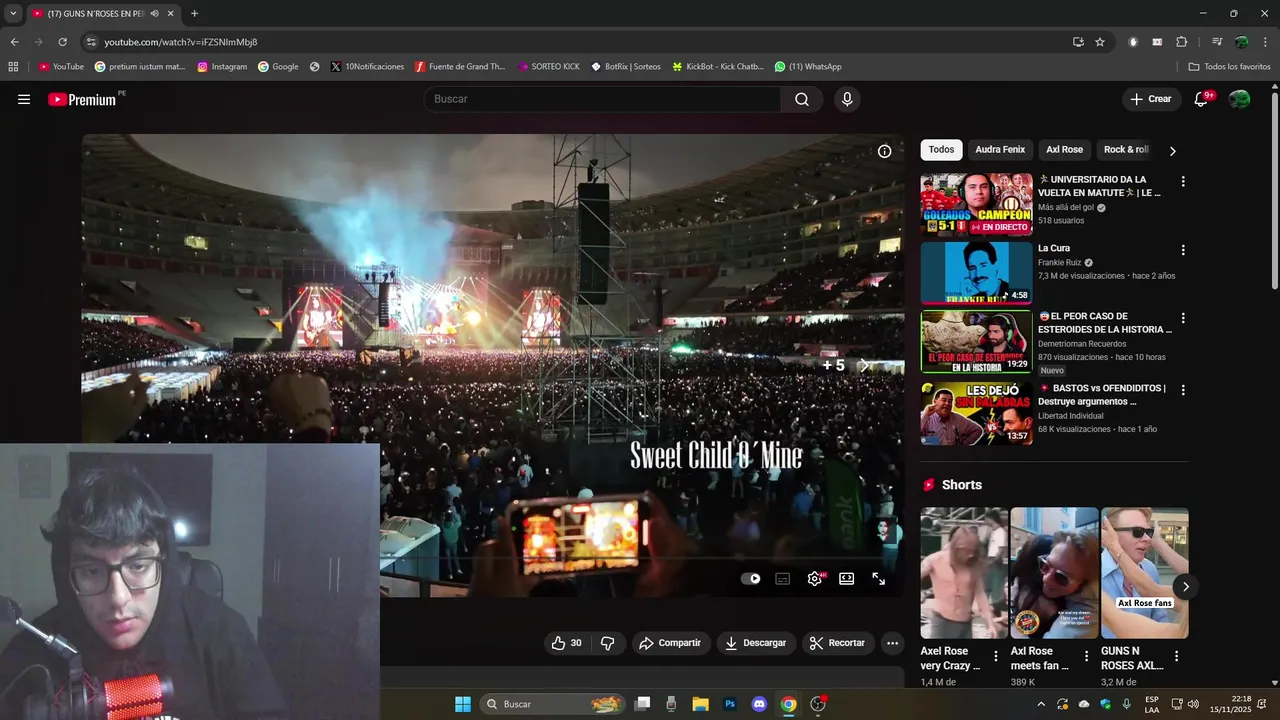The width and height of the screenshot is (1280, 720).
Task: Open the La Cura video thumbnail
Action: point(976,273)
